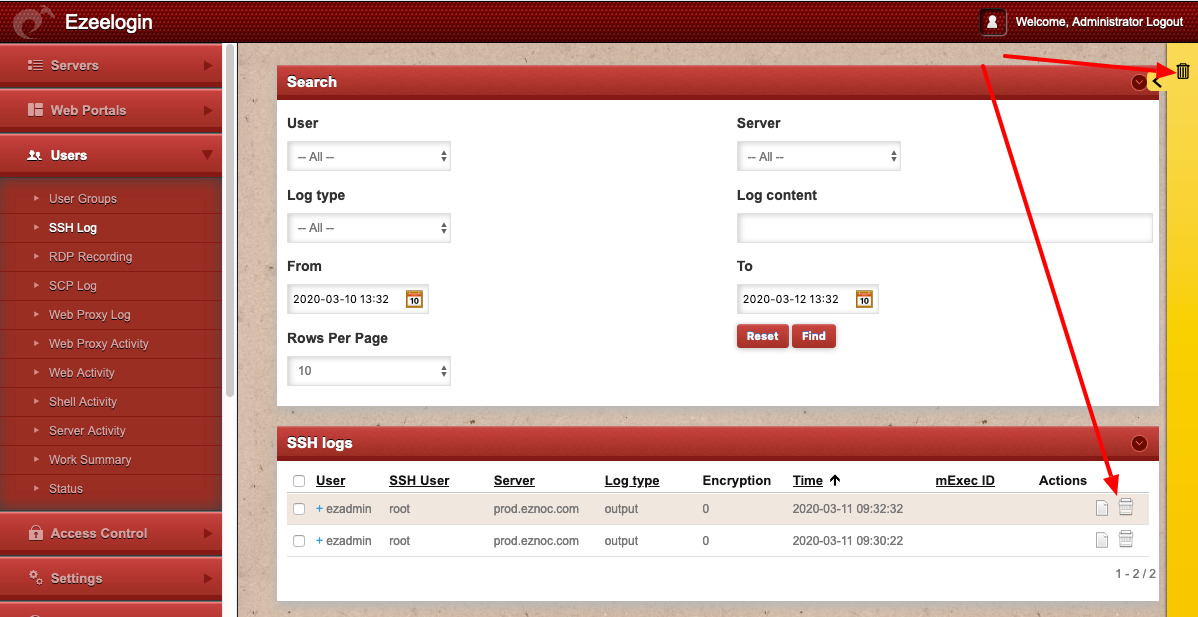Screen dimensions: 1198x617
Task: Open the From date calendar picker
Action: tap(414, 299)
